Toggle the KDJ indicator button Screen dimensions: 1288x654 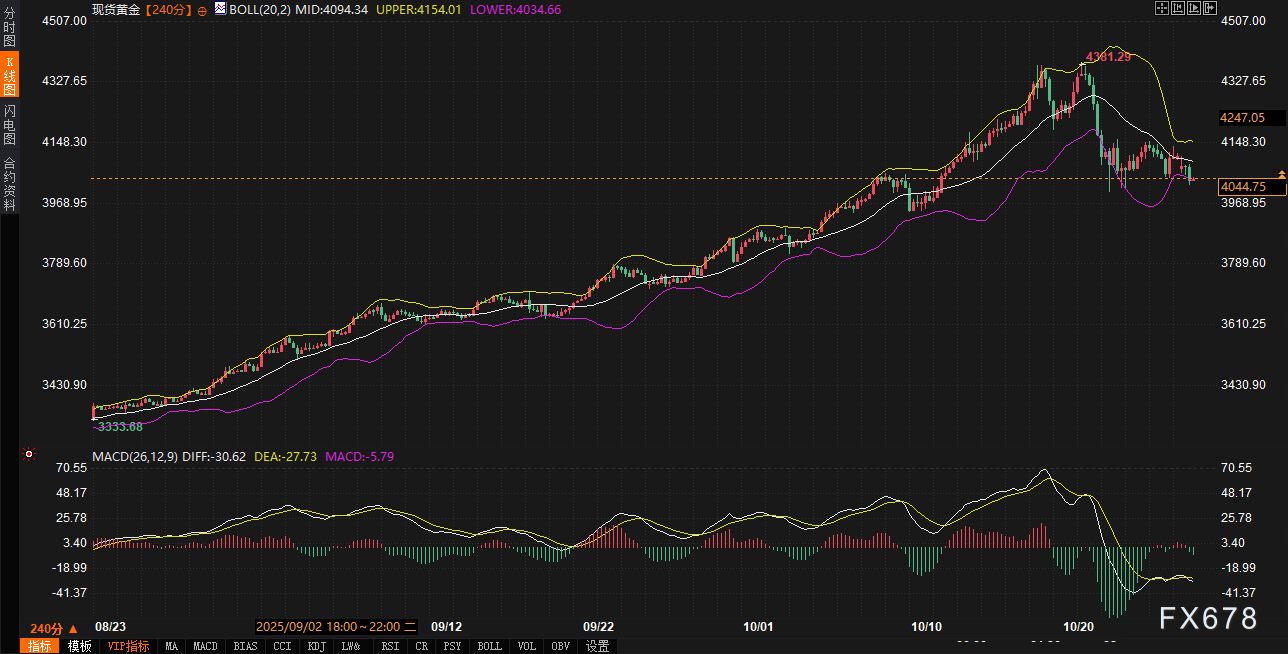pyautogui.click(x=317, y=646)
